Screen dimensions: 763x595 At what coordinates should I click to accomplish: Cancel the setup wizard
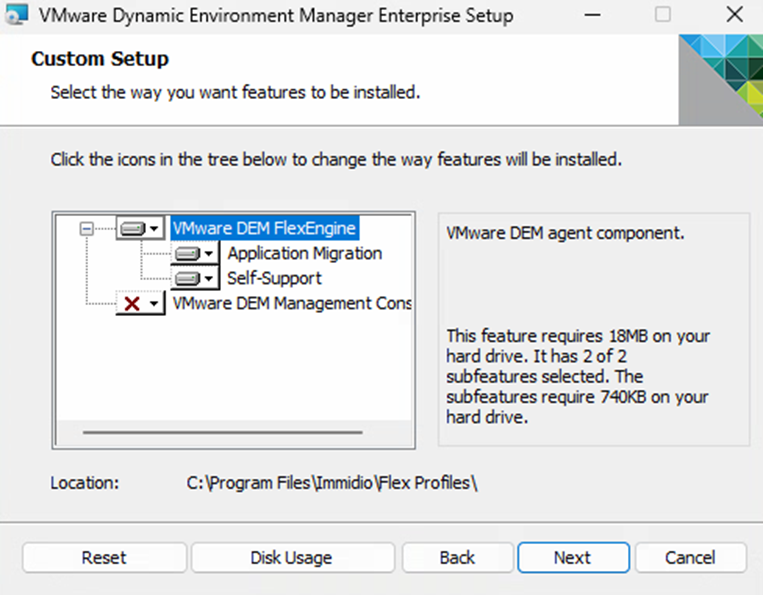pos(690,558)
